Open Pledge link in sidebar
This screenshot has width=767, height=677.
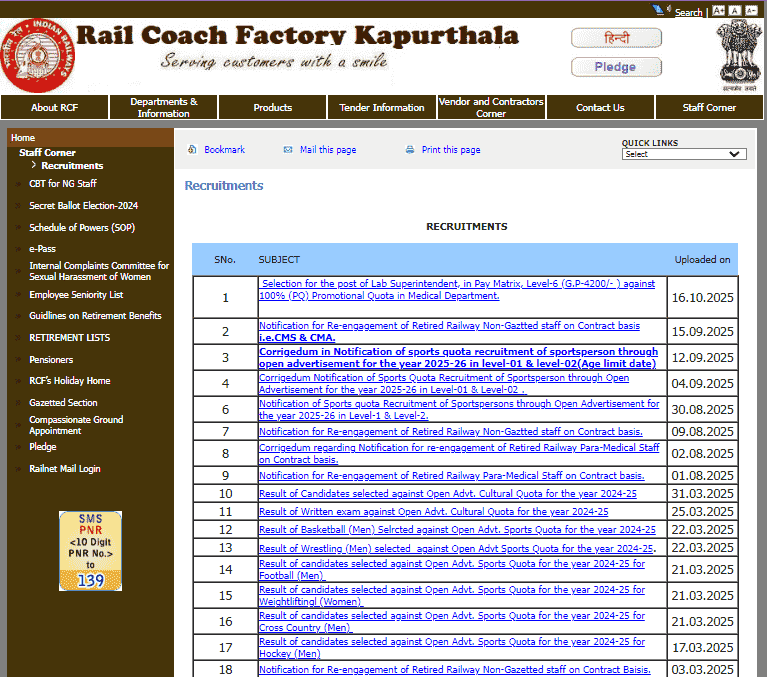coord(43,447)
